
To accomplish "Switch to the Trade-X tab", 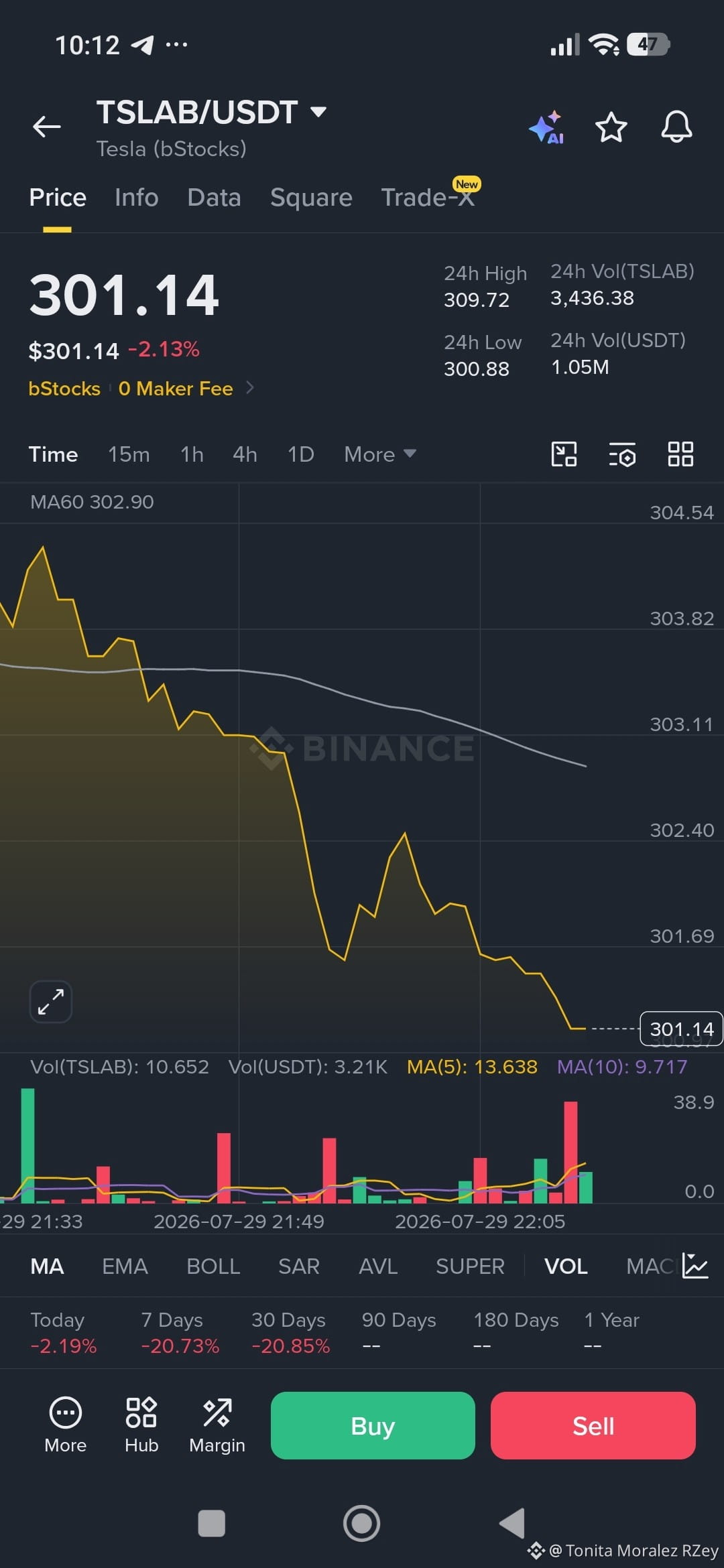I will (428, 198).
